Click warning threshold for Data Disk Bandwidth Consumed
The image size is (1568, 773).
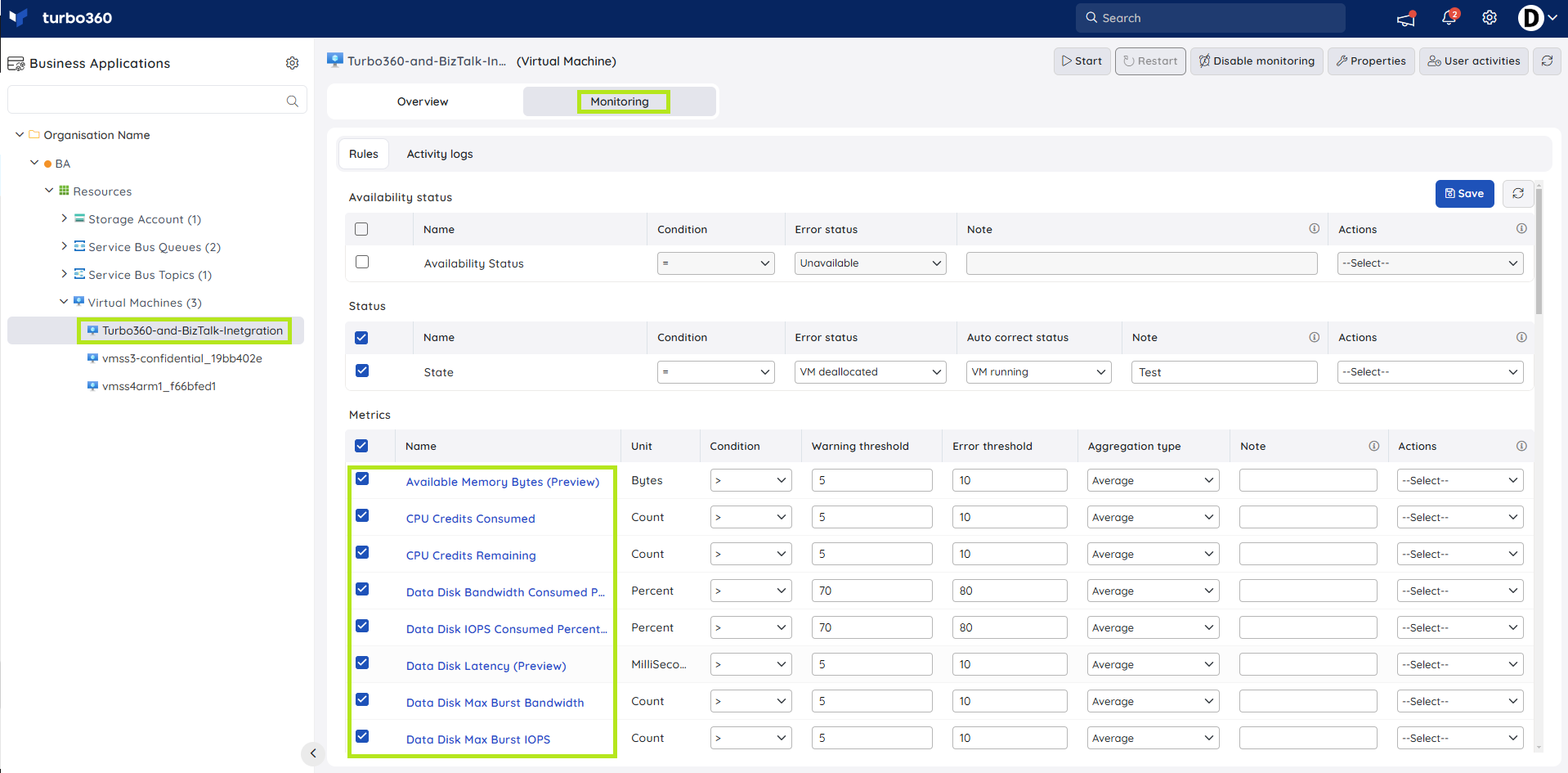click(x=871, y=591)
